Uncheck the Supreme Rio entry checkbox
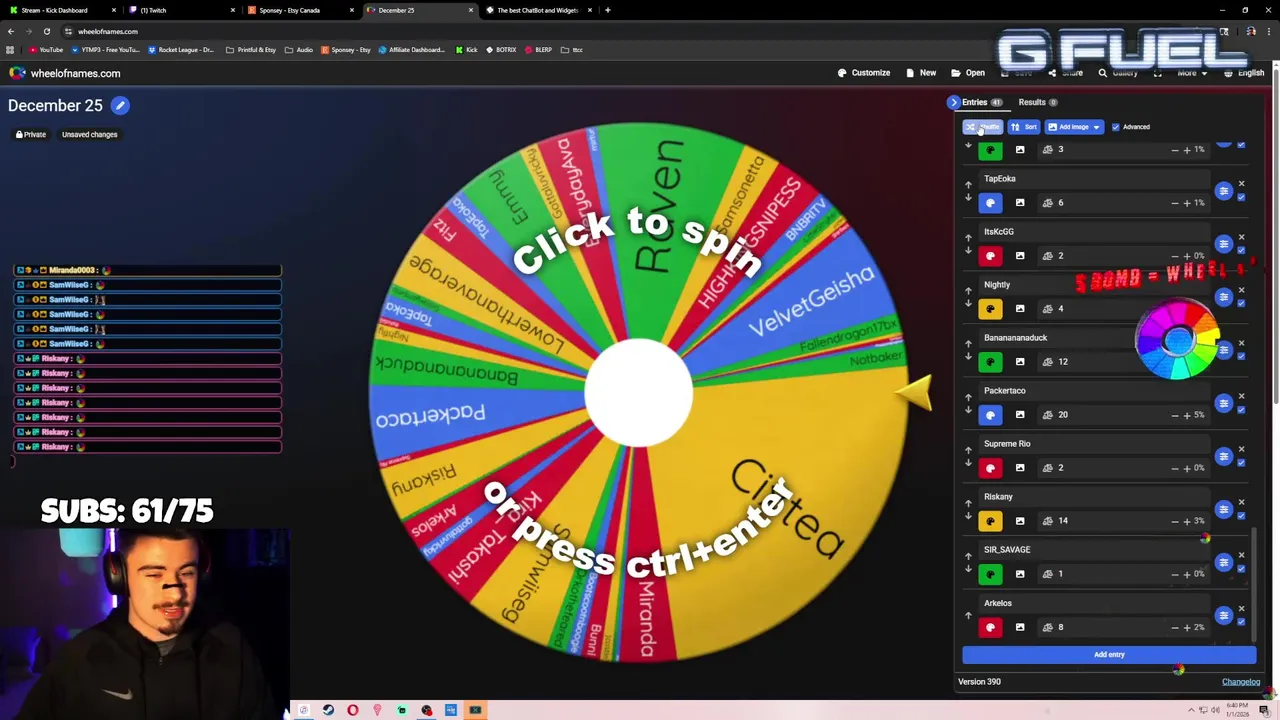Screen dimensions: 1280x720 1241,462
